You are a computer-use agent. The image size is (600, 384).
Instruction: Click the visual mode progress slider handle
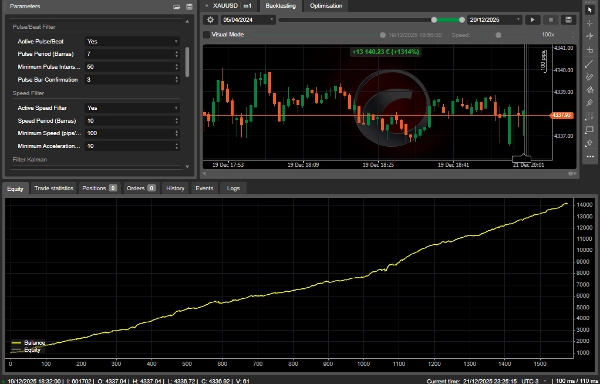click(382, 35)
